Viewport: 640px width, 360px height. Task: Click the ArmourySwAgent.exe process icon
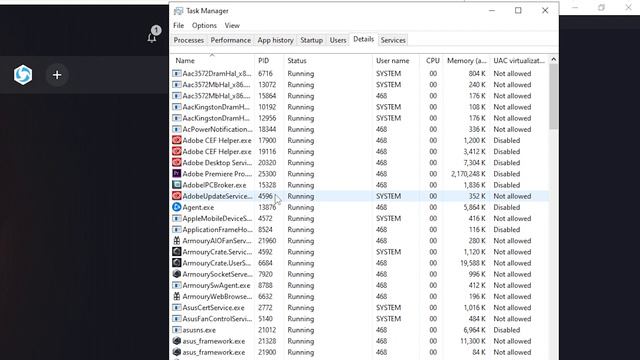[x=176, y=285]
